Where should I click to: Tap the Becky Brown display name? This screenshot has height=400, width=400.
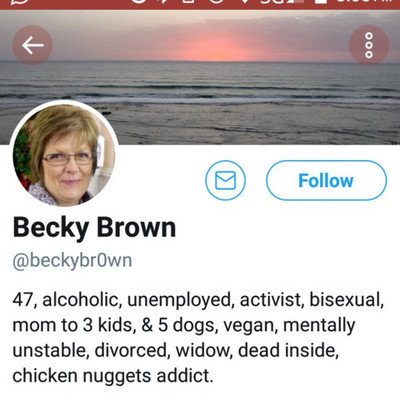pyautogui.click(x=94, y=228)
